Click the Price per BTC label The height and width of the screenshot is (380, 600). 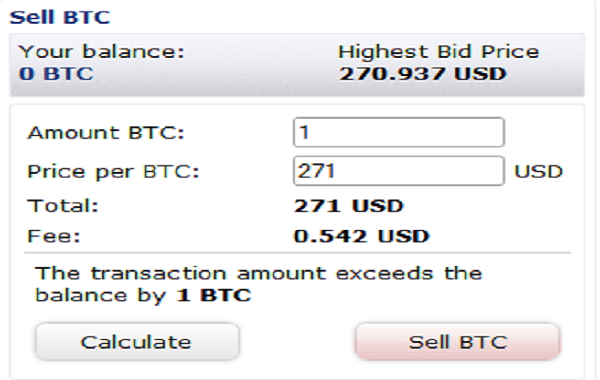(113, 171)
